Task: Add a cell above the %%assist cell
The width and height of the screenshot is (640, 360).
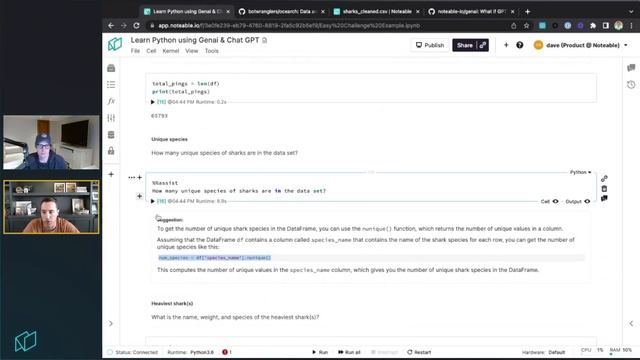Action: point(140,178)
